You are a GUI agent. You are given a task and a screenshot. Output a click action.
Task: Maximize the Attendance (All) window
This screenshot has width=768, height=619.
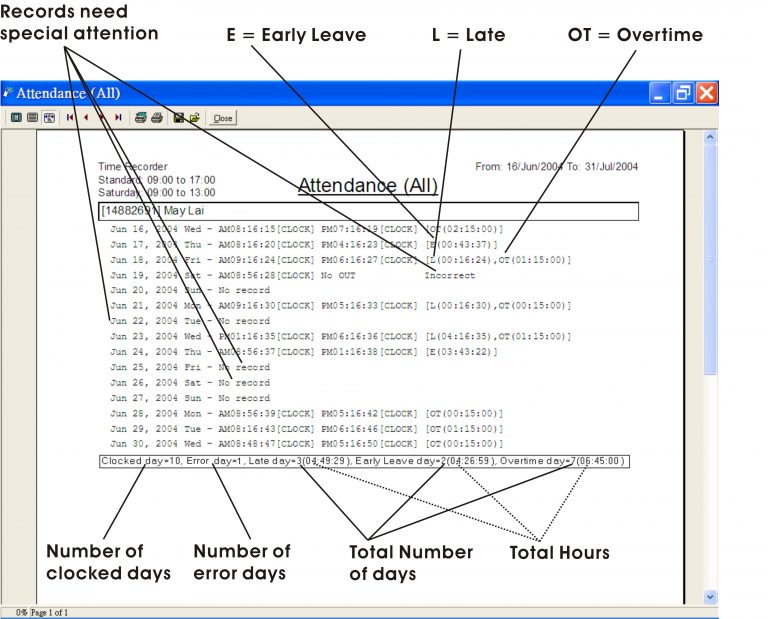pos(683,93)
